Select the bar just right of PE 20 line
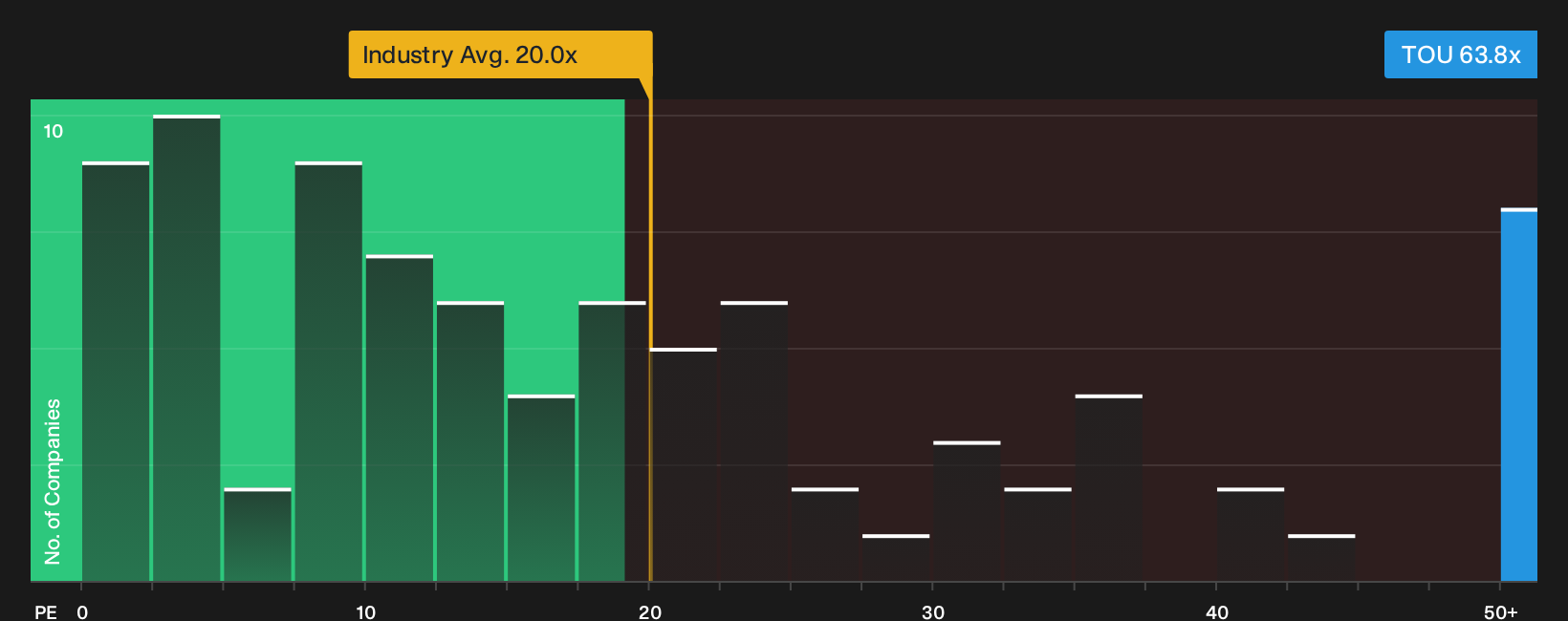This screenshot has height=621, width=1568. pos(684,465)
